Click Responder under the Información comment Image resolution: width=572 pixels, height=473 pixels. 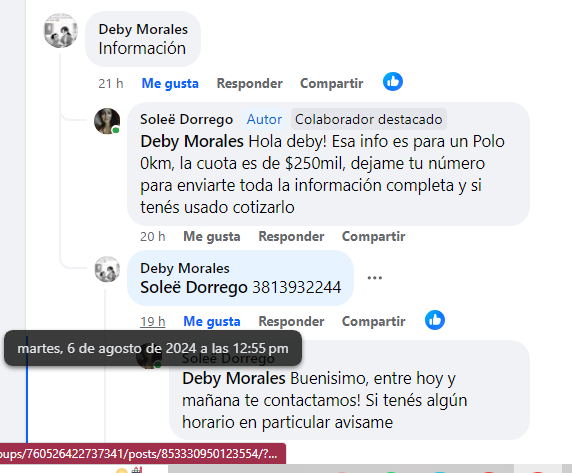pos(250,83)
